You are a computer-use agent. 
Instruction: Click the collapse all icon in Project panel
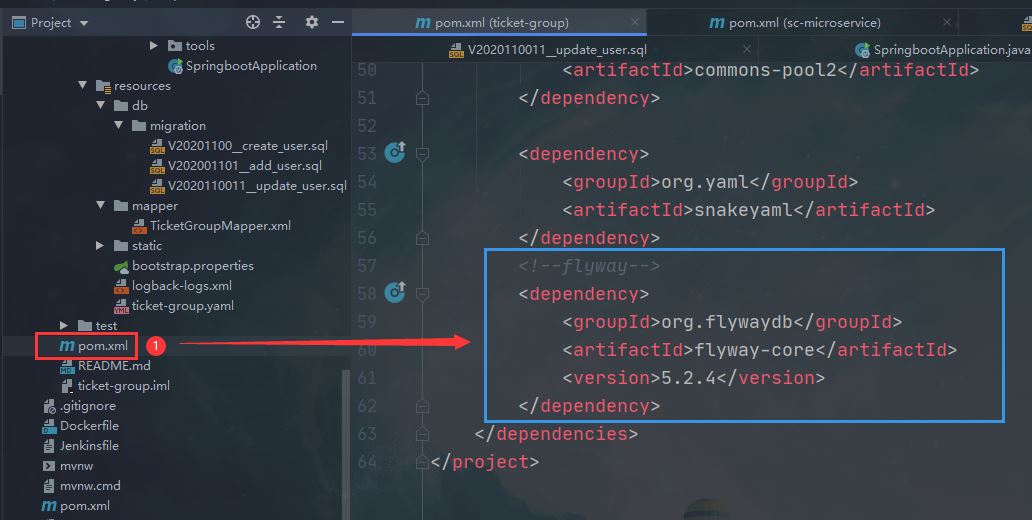(279, 22)
